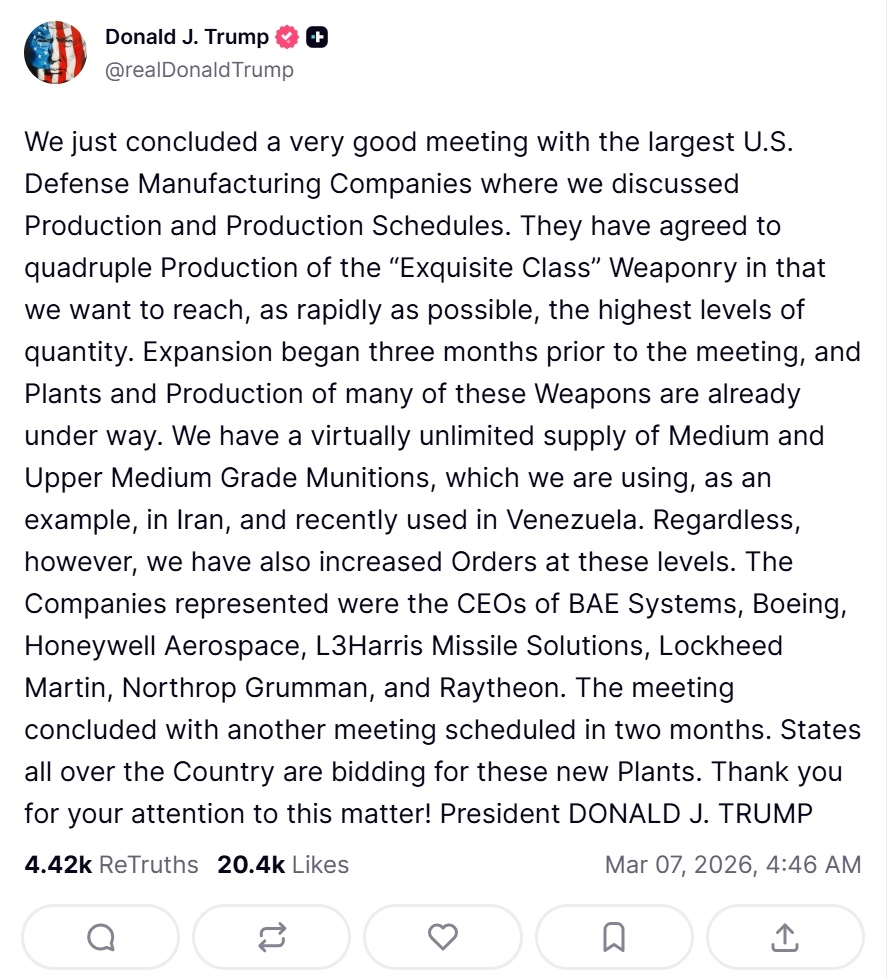Screen dimensions: 895x979
Task: Like the post with the heart icon
Action: [443, 937]
